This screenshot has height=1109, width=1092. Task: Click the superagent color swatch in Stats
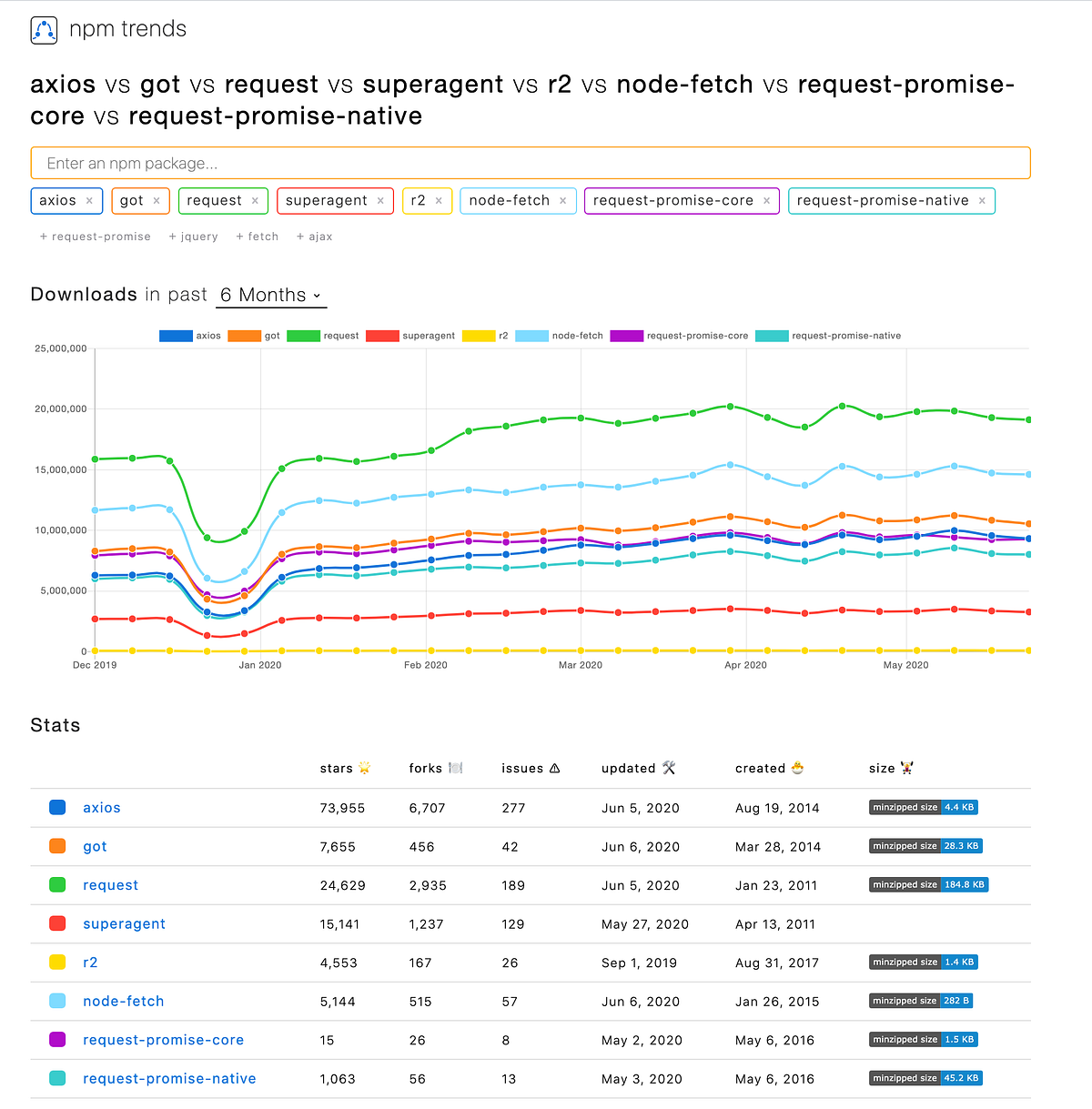[57, 922]
